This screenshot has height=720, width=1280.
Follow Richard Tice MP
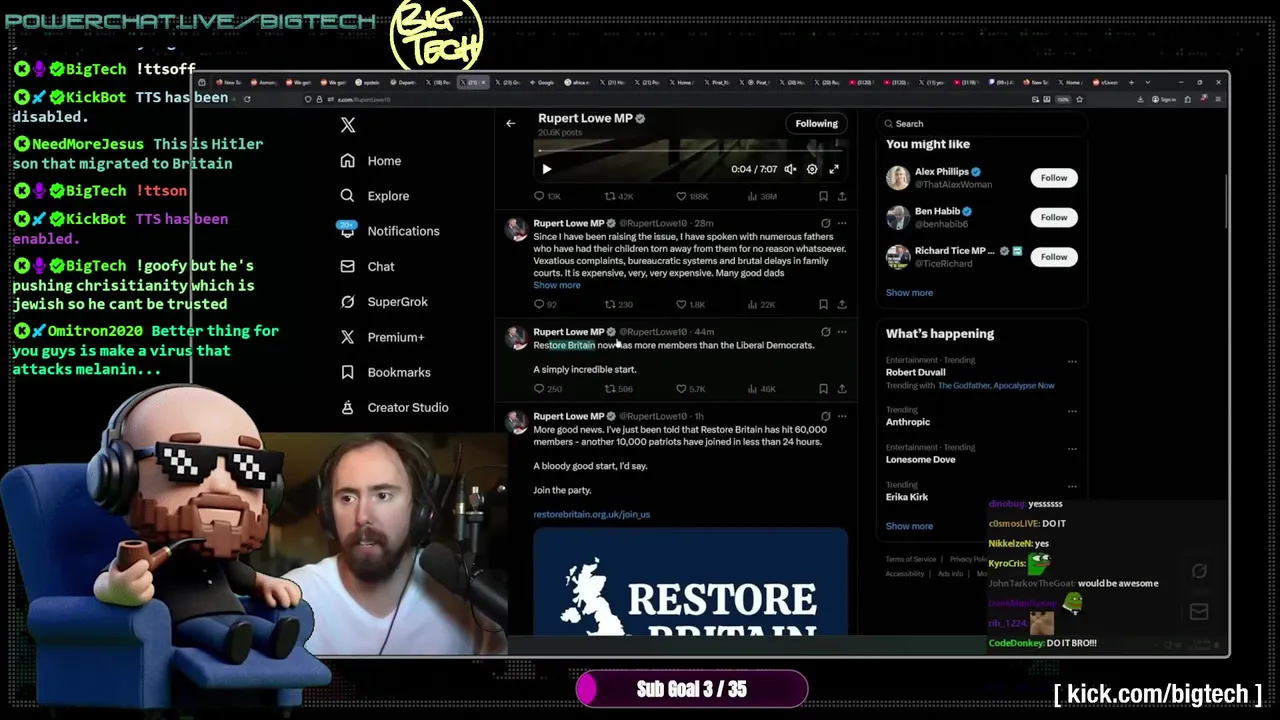[x=1054, y=257]
